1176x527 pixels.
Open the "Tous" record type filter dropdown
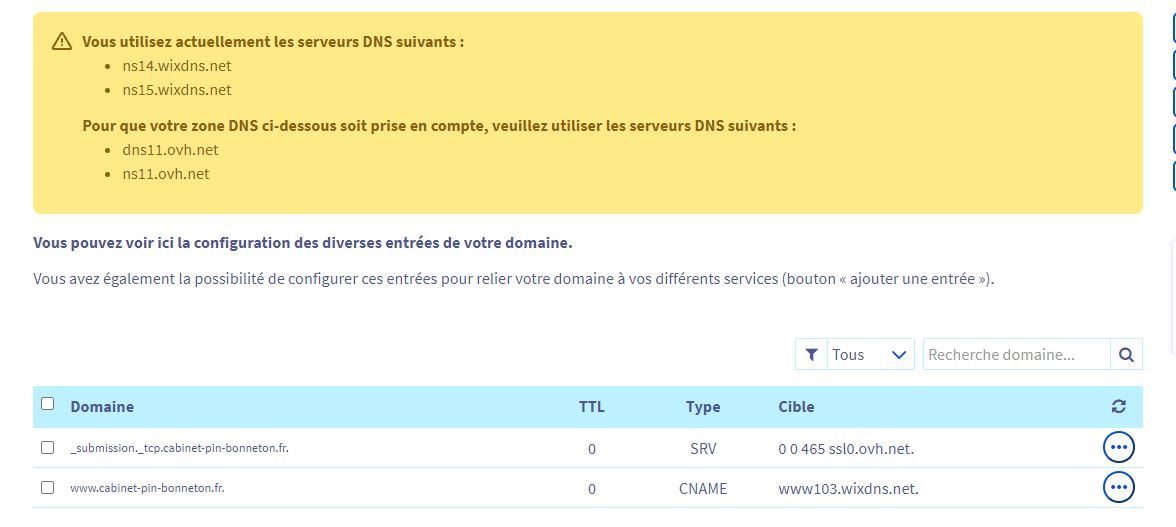[869, 355]
